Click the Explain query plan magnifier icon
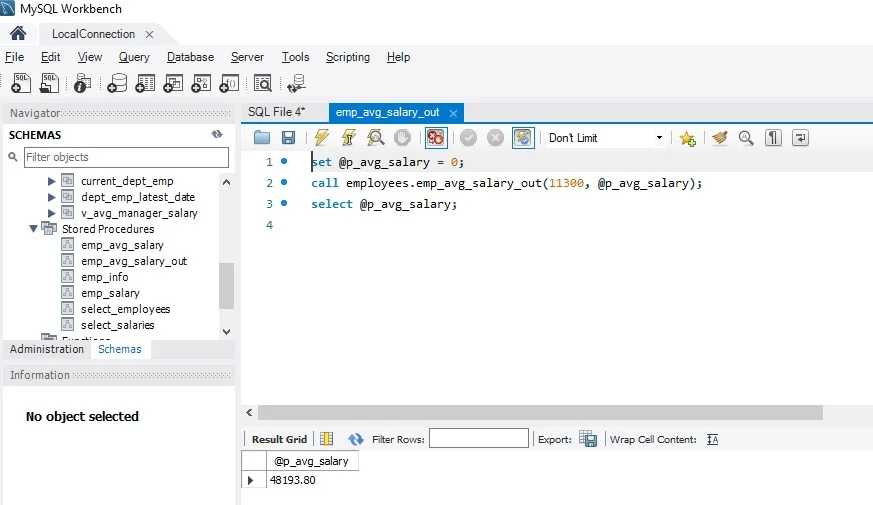The height and width of the screenshot is (505, 873). (x=375, y=138)
